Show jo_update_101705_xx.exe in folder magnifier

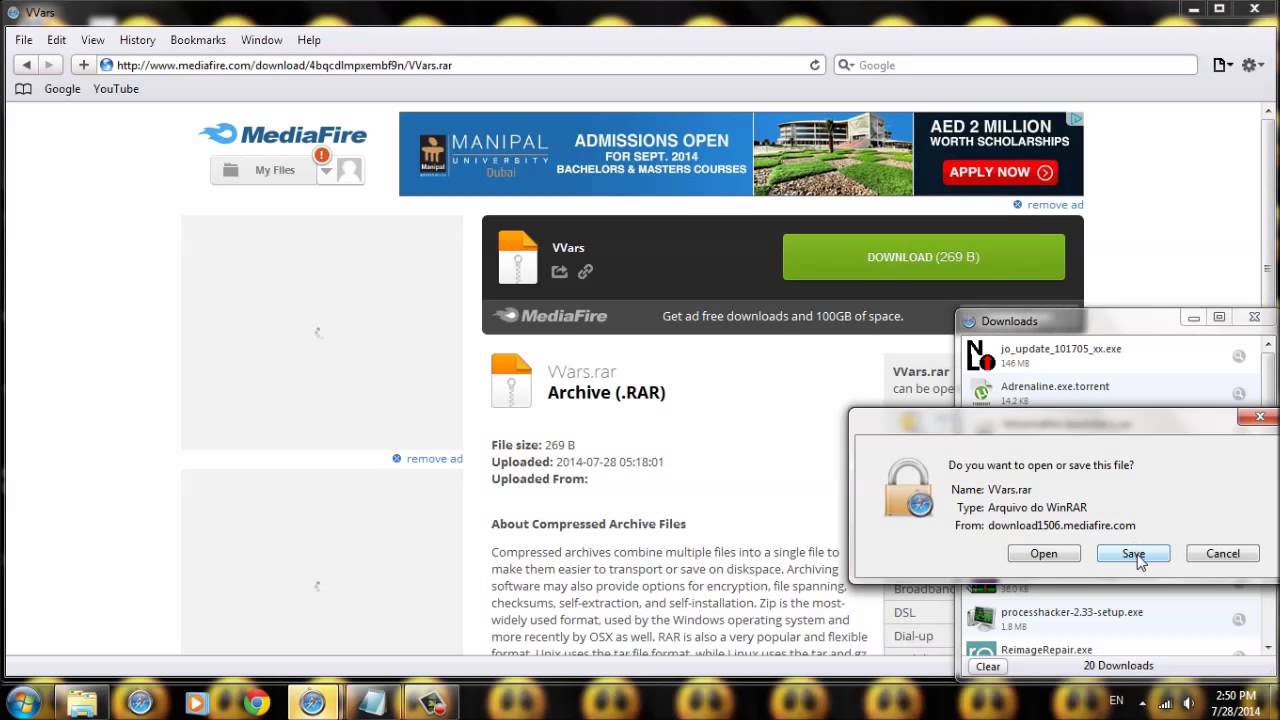(1238, 356)
